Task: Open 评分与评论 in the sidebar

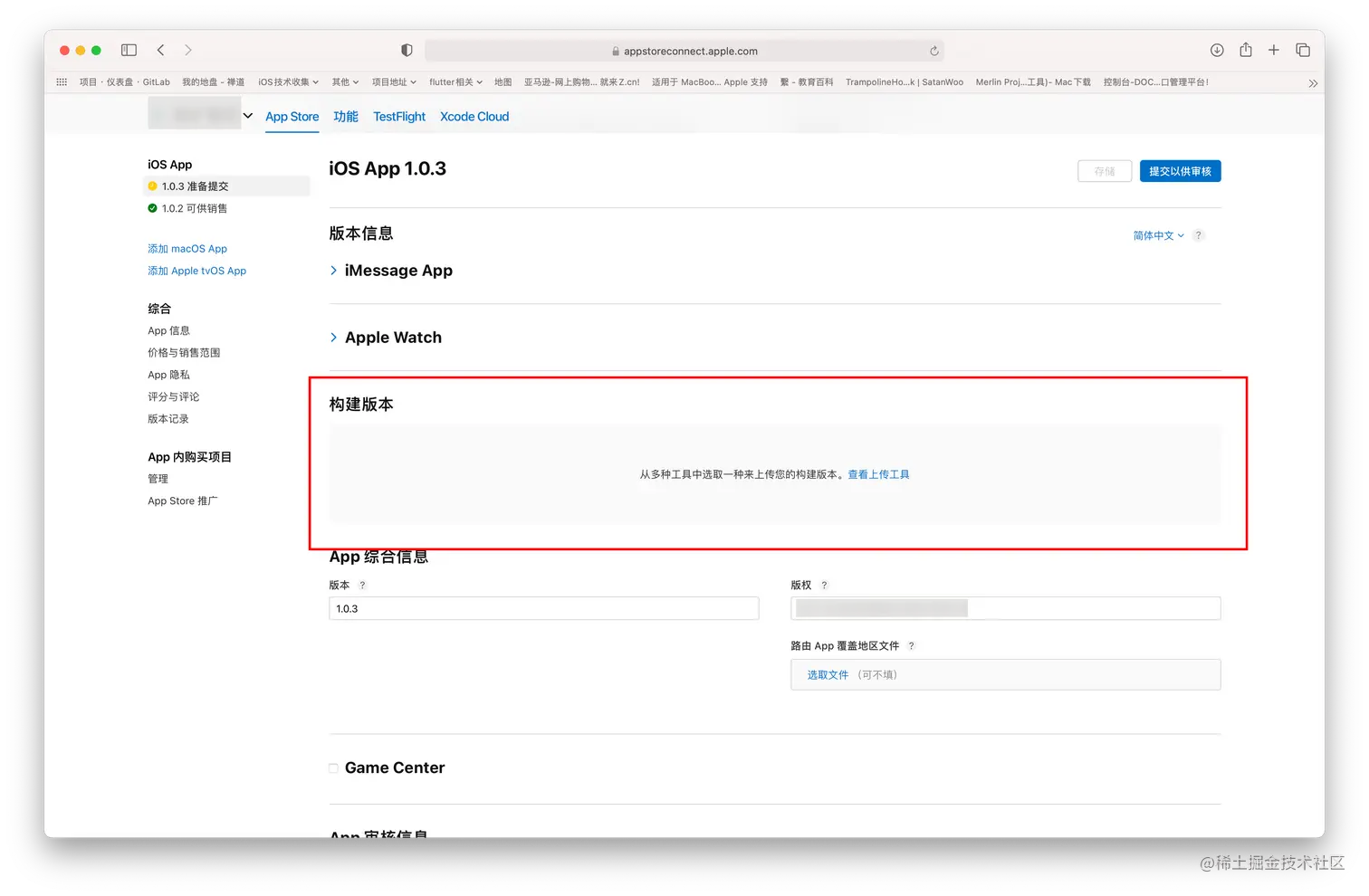Action: pyautogui.click(x=174, y=396)
